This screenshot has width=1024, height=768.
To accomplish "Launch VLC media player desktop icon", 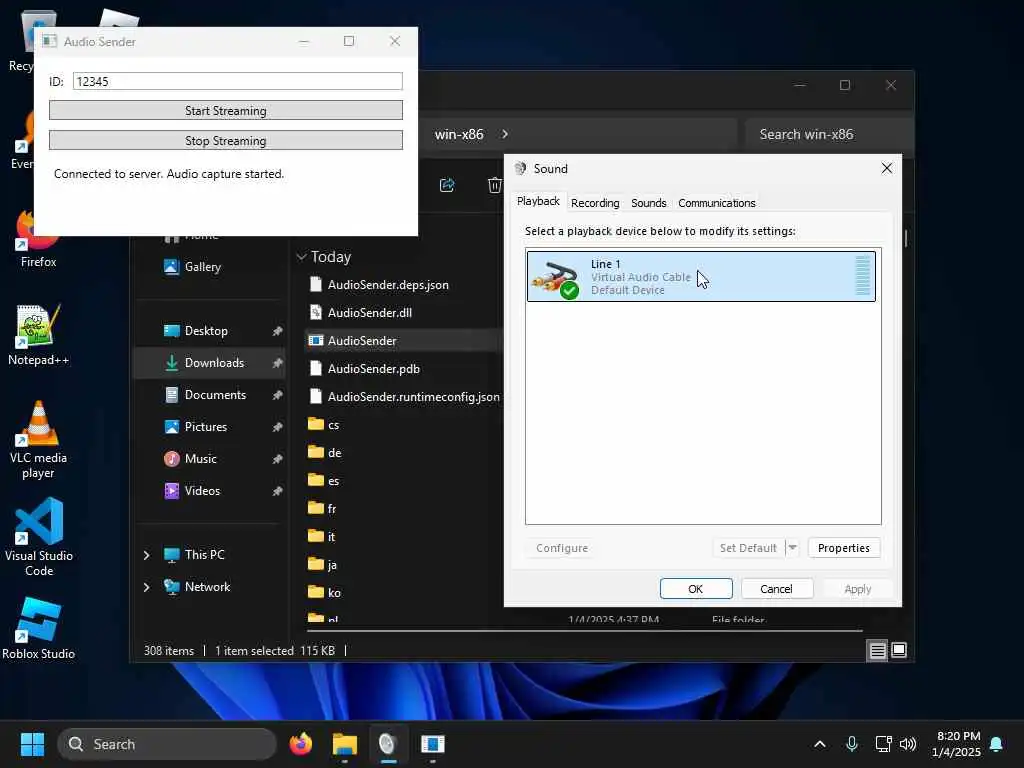I will click(x=38, y=440).
